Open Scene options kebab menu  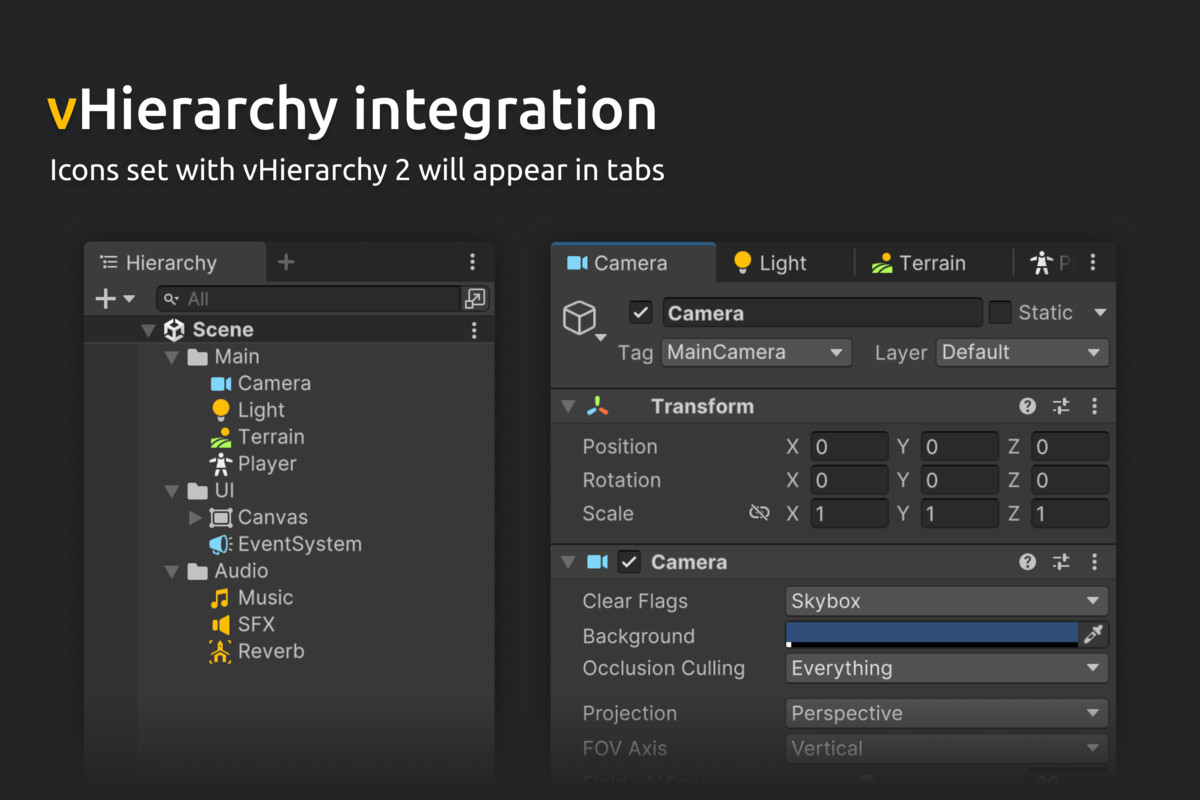coord(474,330)
